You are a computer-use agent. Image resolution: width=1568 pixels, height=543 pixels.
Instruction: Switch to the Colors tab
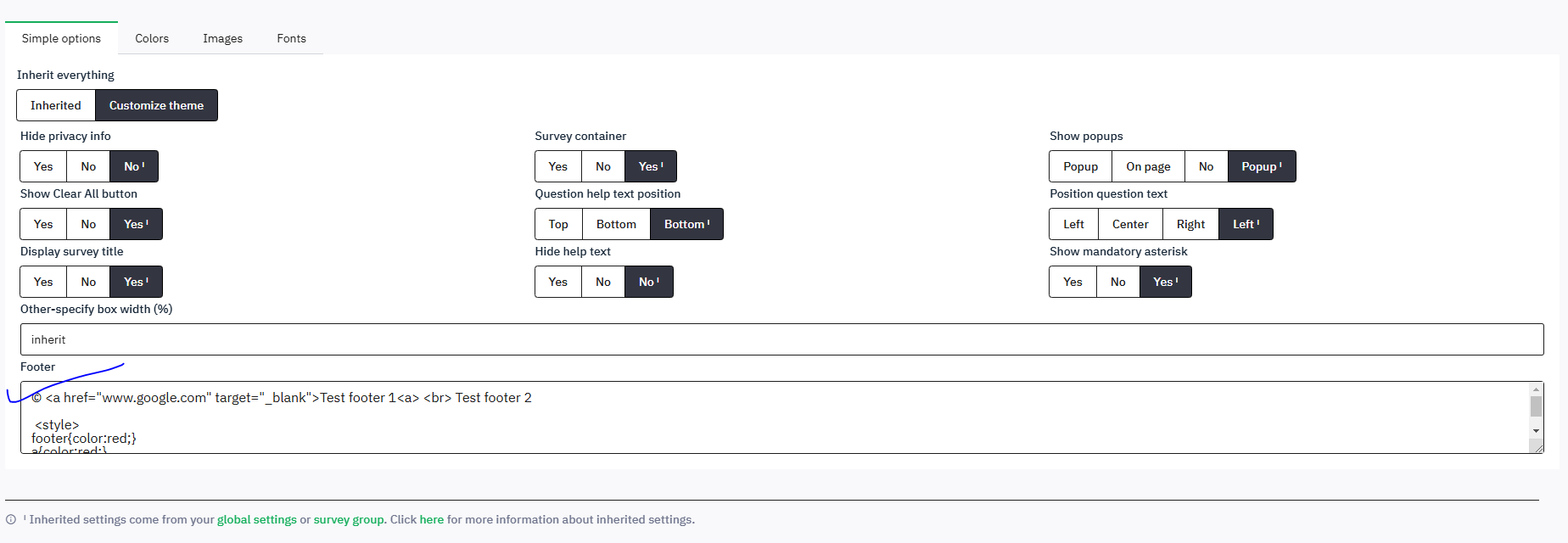coord(152,38)
